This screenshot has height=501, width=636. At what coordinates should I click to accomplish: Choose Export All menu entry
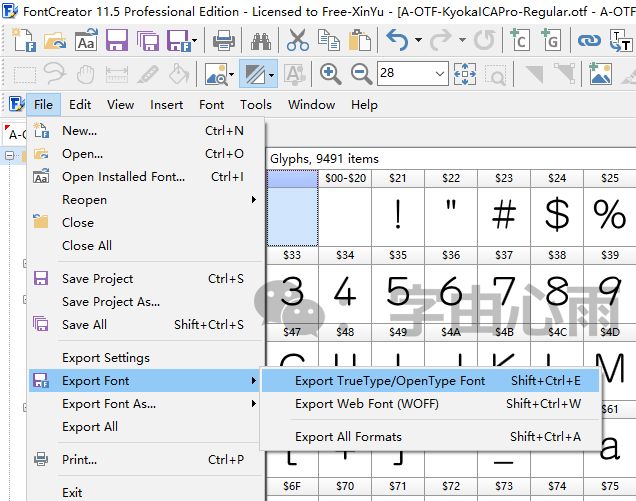[146, 427]
